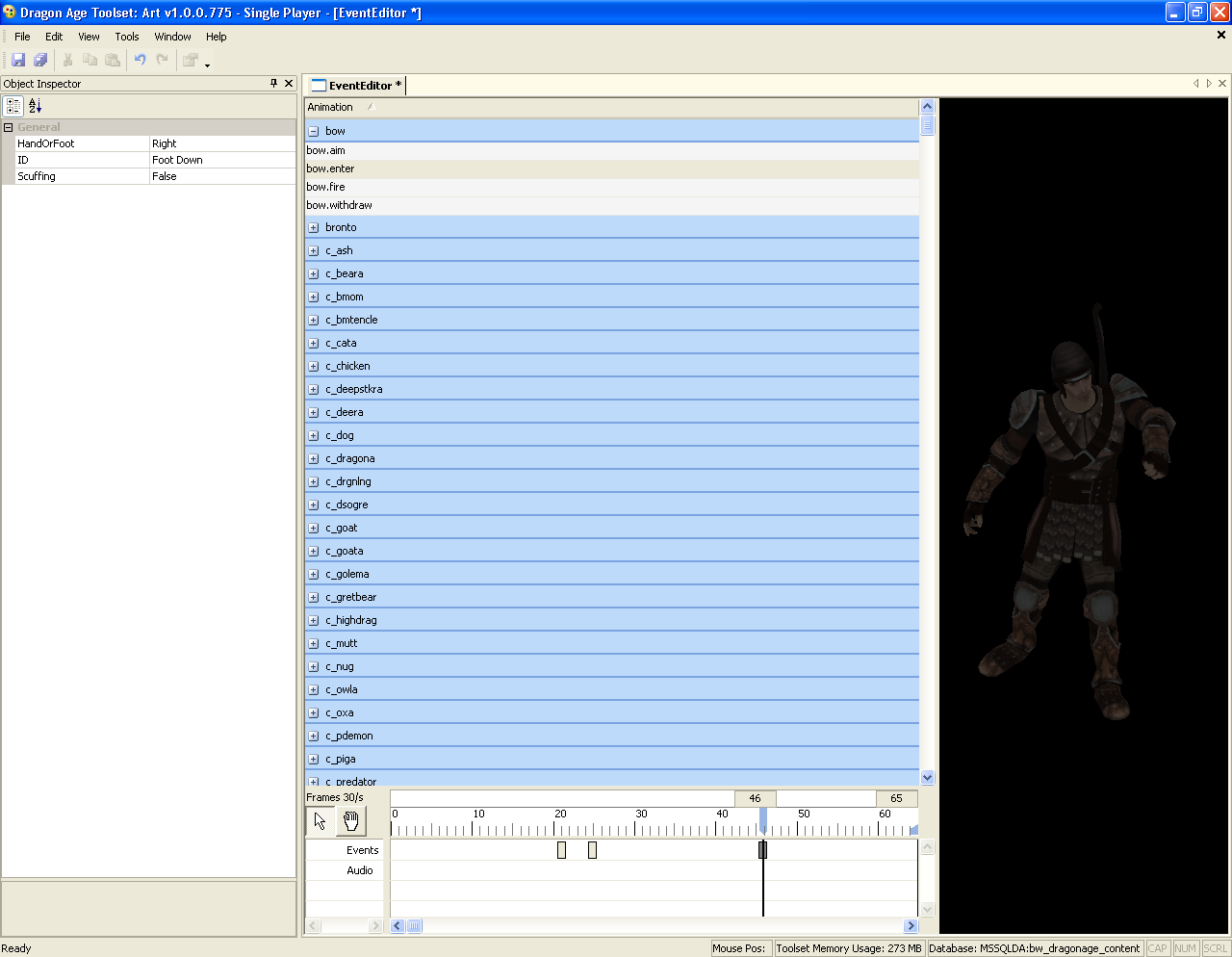
Task: Collapse the General property category
Action: (x=9, y=127)
